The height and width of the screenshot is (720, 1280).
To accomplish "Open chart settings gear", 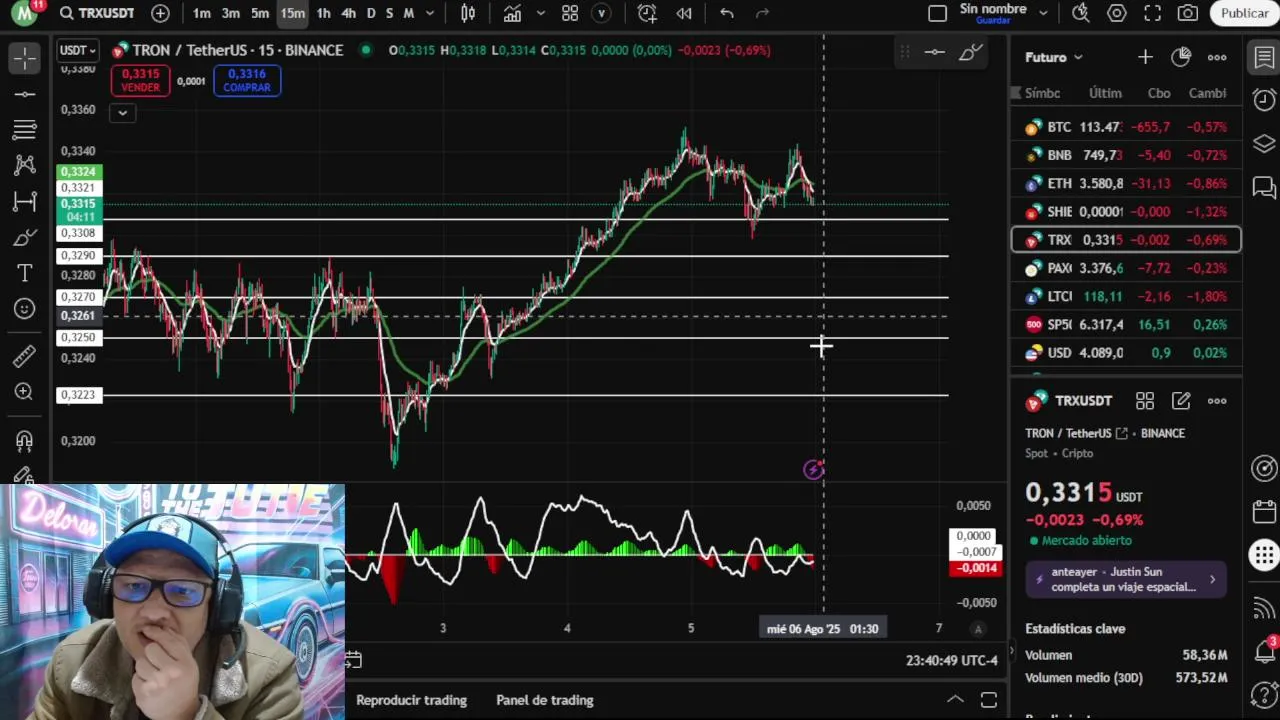I will point(1117,13).
